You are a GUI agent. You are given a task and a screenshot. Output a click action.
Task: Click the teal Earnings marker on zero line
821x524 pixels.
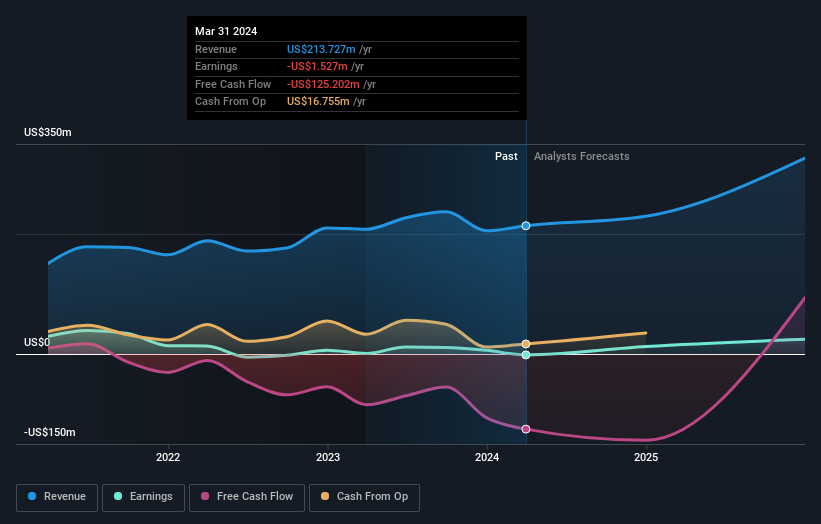tap(526, 355)
